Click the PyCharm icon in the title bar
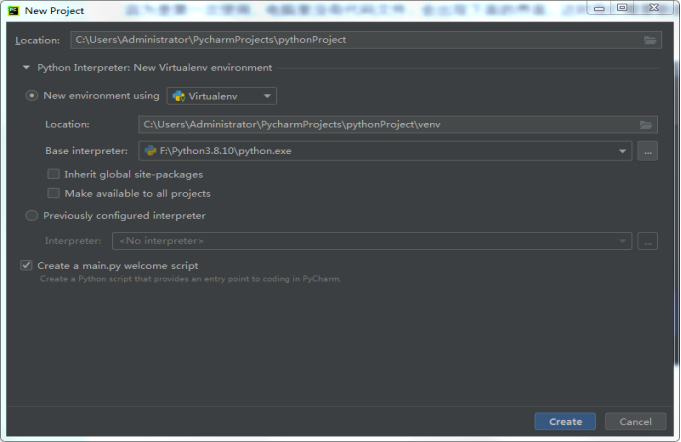681x442 pixels. coord(14,10)
